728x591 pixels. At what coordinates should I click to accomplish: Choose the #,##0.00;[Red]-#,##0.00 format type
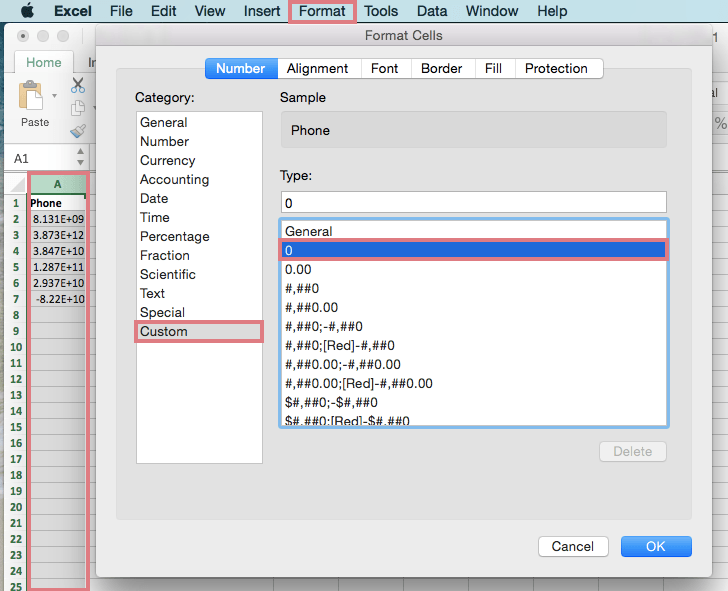pos(474,384)
